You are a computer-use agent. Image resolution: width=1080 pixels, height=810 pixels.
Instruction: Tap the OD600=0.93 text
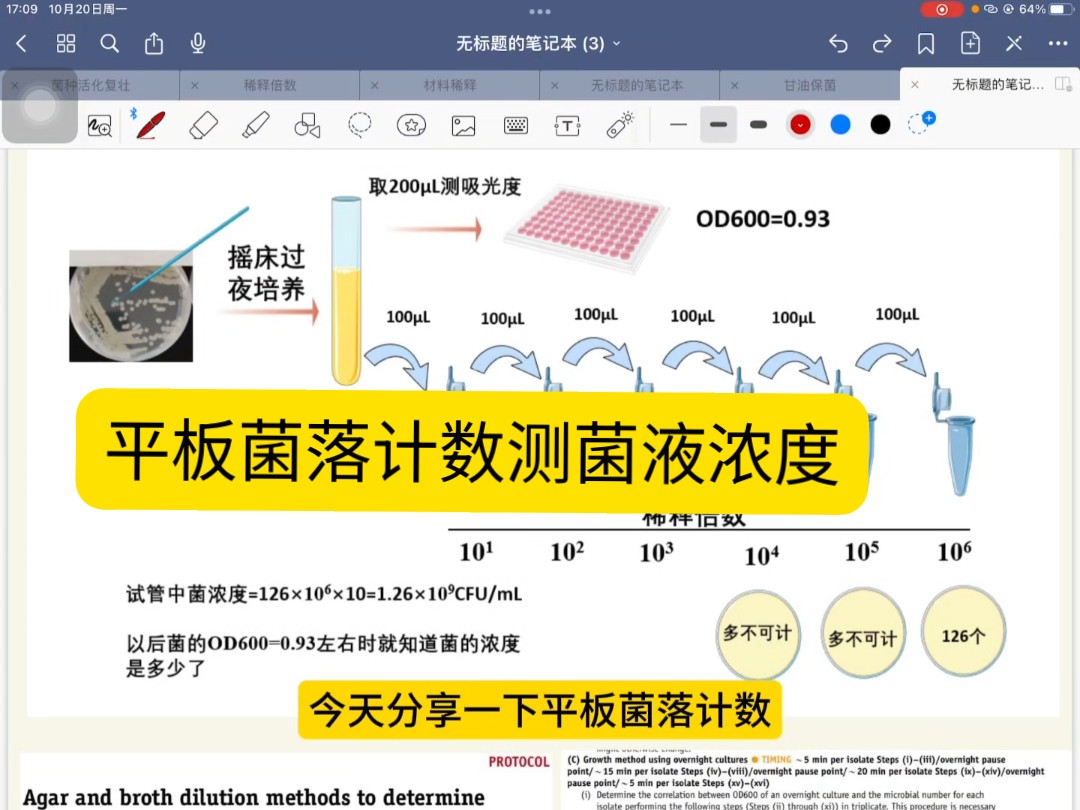(x=763, y=219)
